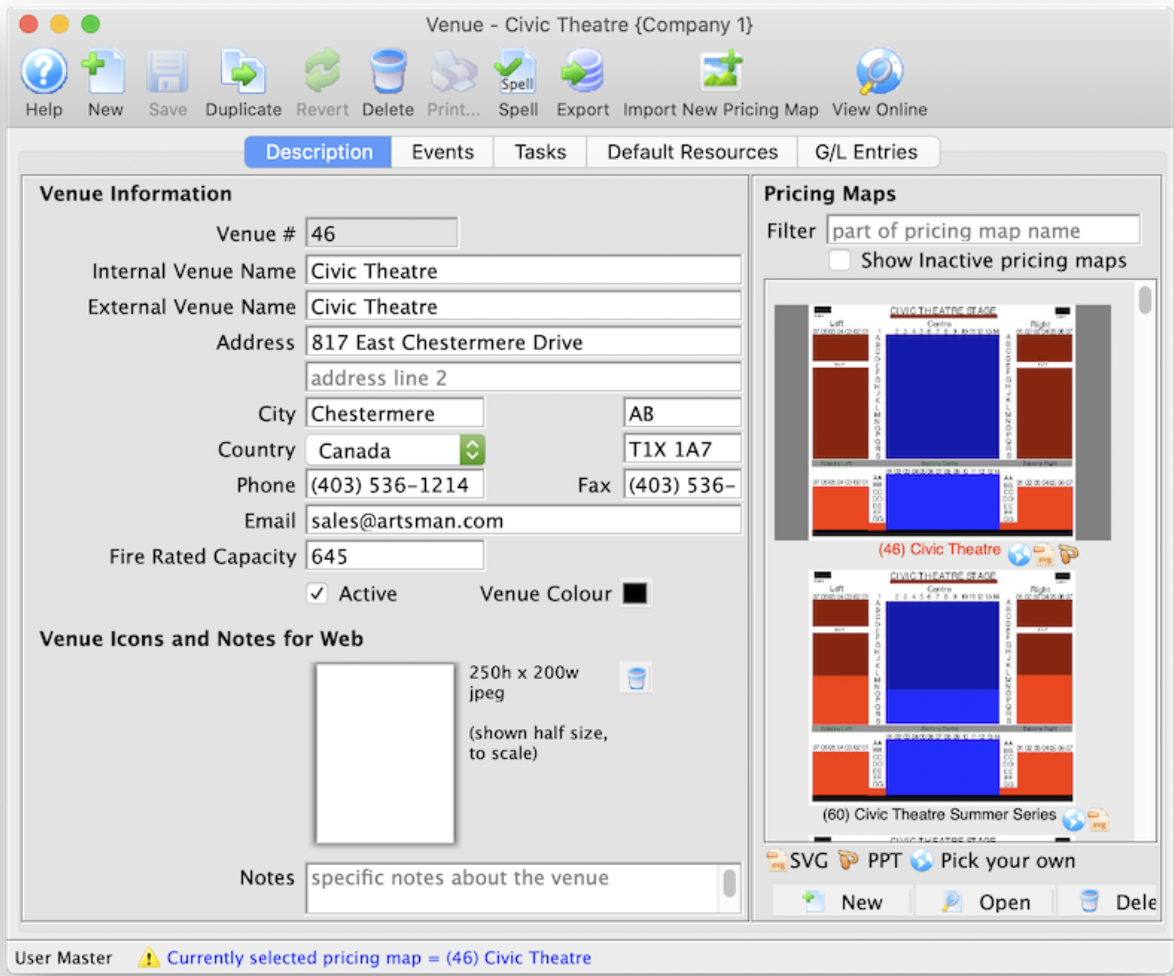Screen dimensions: 1174x976
Task: Click the Fire Rated Capacity field
Action: 395,556
